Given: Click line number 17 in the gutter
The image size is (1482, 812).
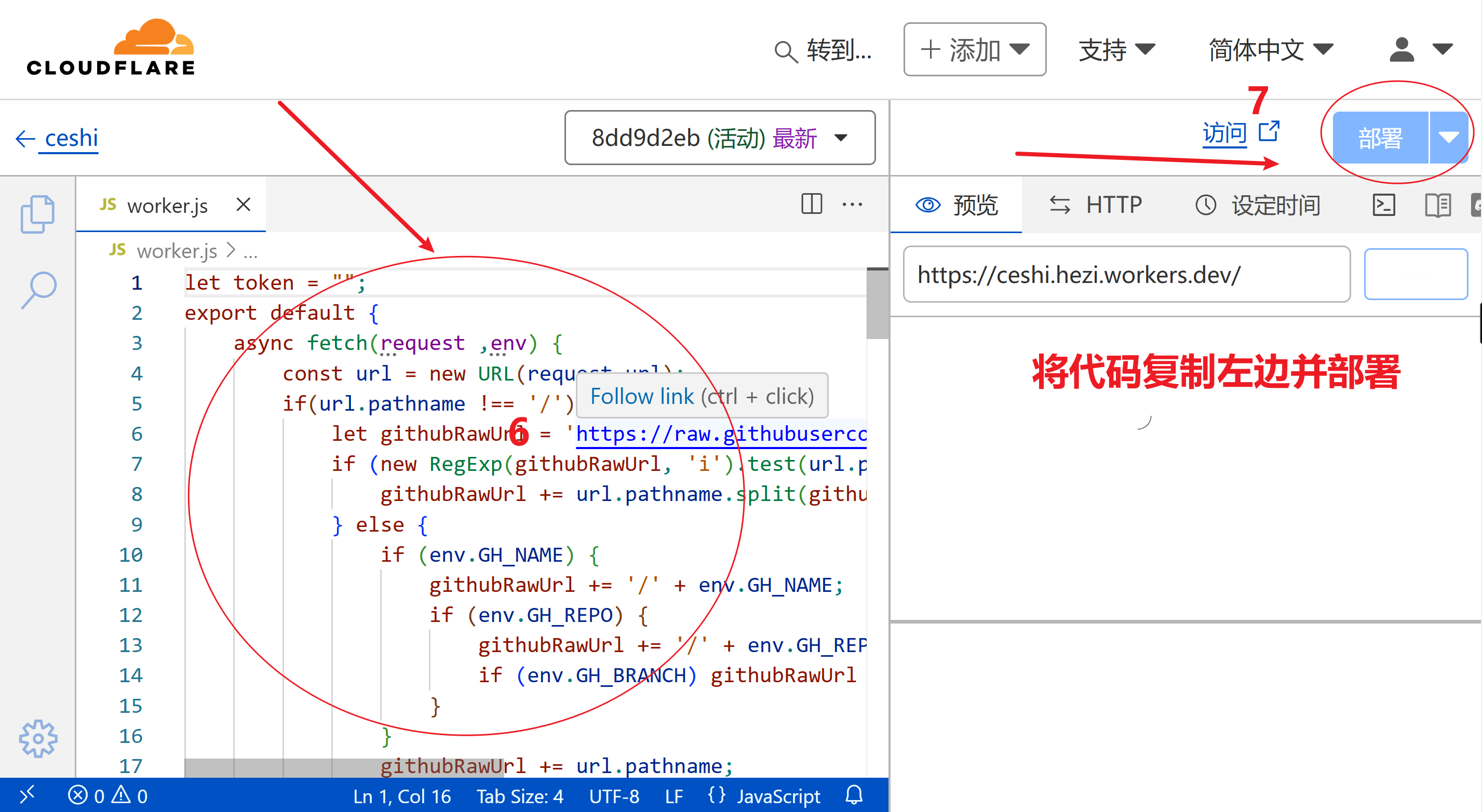Looking at the screenshot, I should 130,766.
